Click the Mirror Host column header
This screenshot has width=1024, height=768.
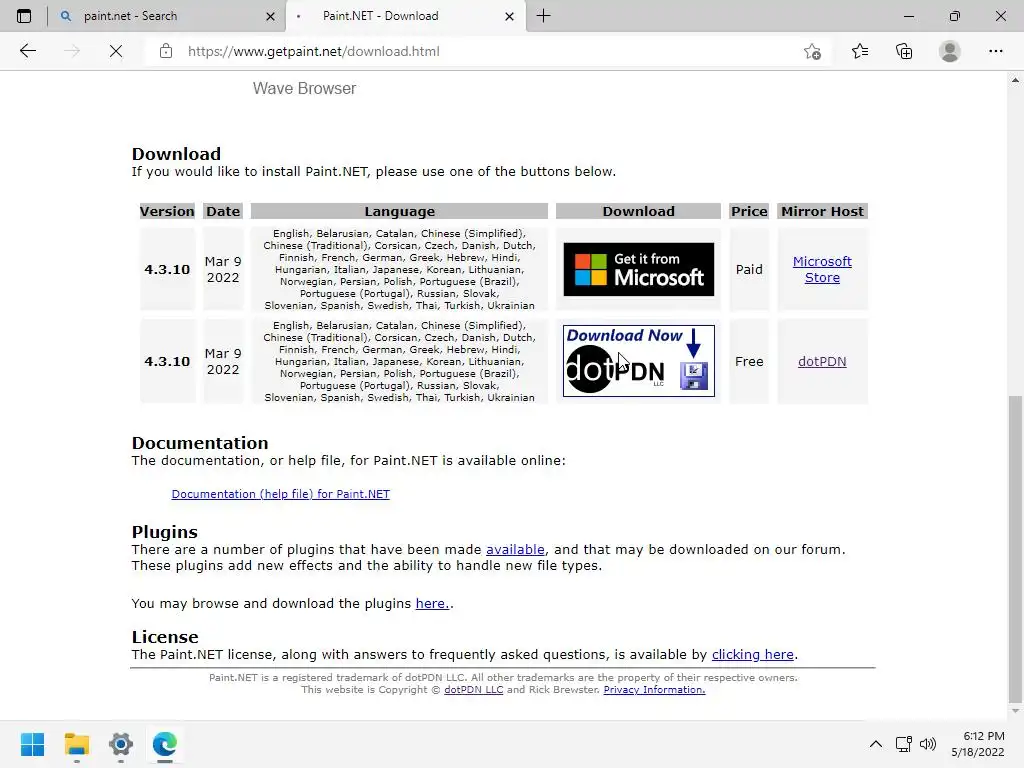[x=822, y=211]
